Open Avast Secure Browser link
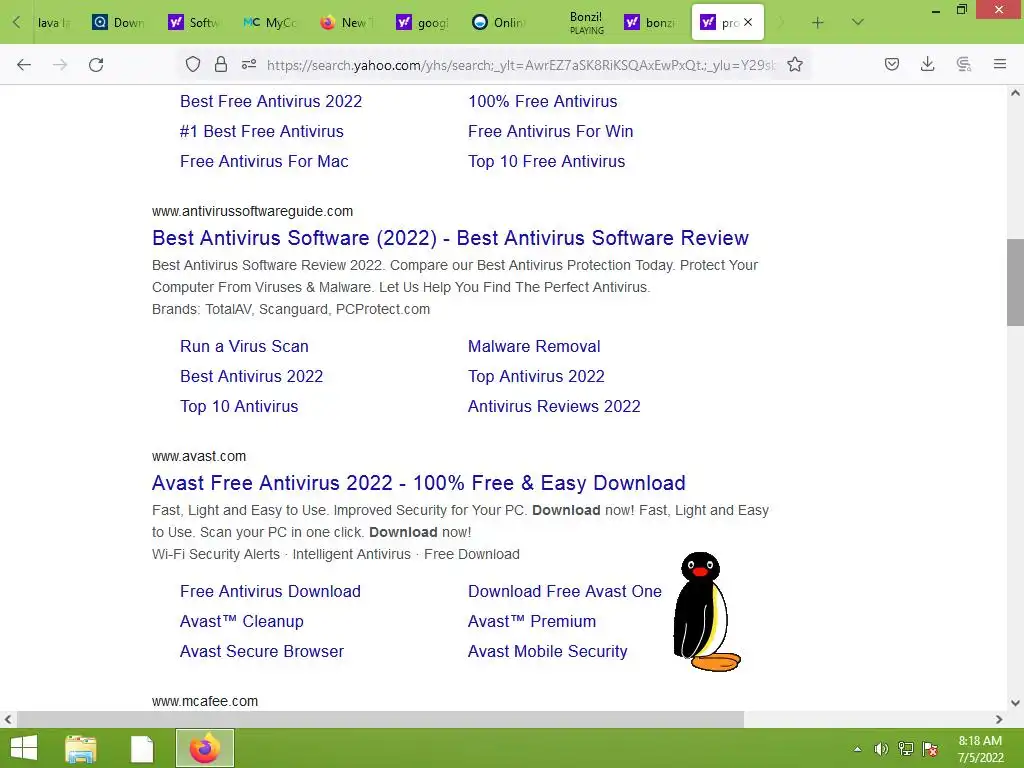 [262, 651]
